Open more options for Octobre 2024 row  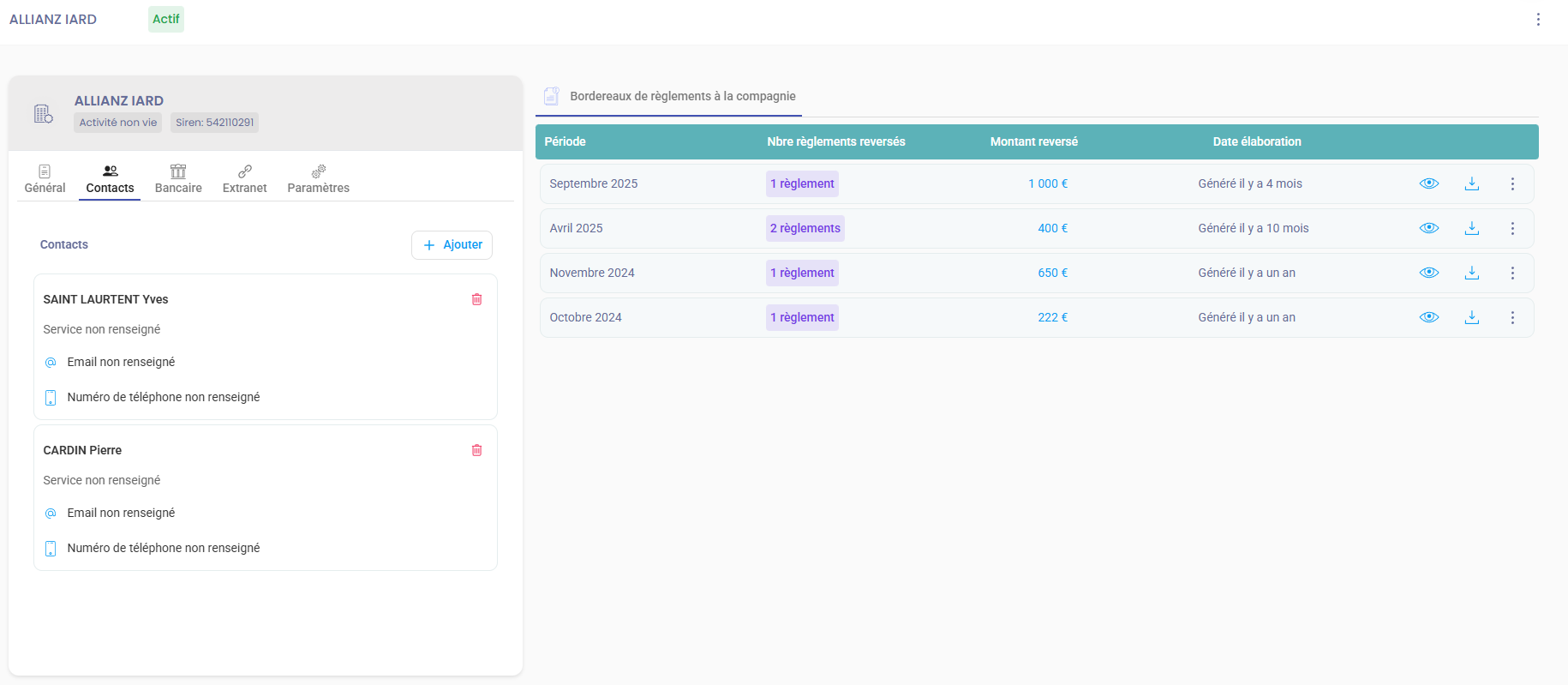1512,317
